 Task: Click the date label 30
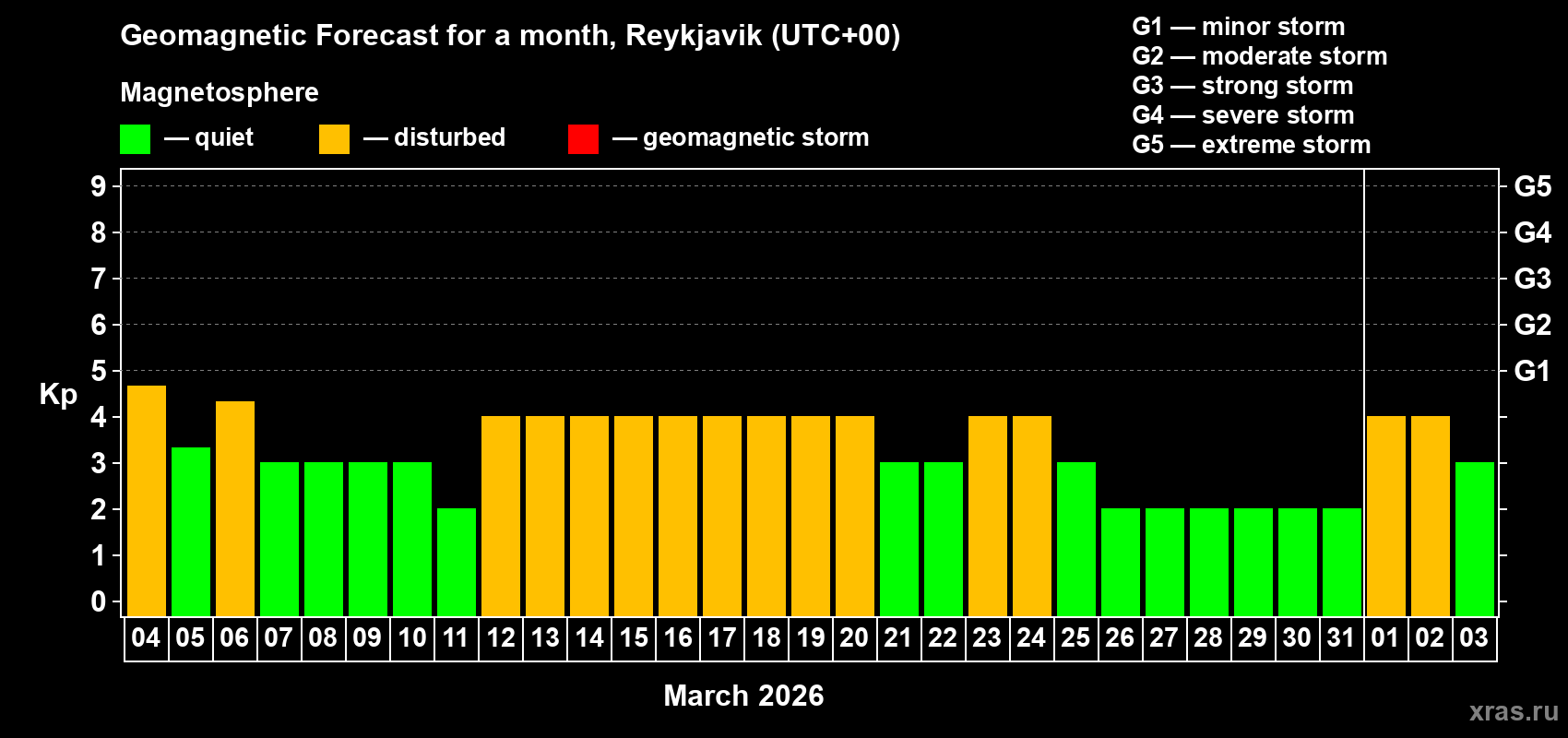tap(1297, 638)
